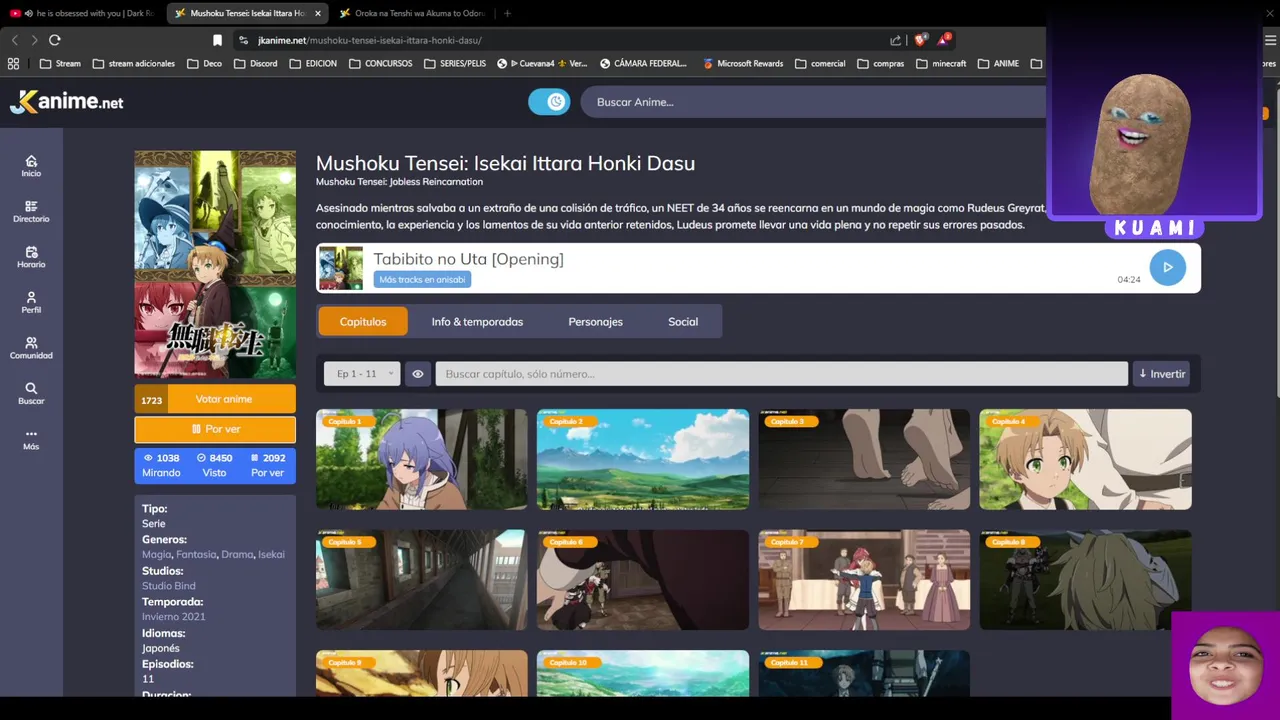Open the Perfil sidebar item
Viewport: 1280px width, 720px height.
click(x=31, y=302)
